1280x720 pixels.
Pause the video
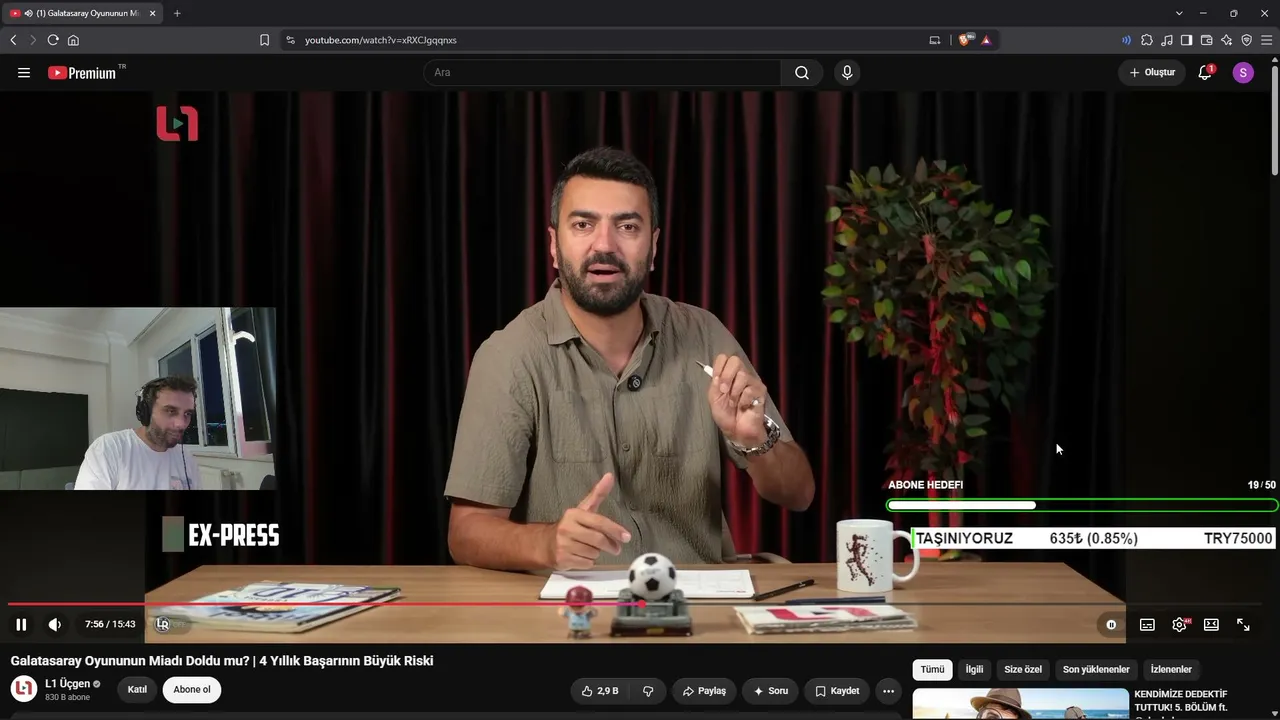pyautogui.click(x=21, y=624)
